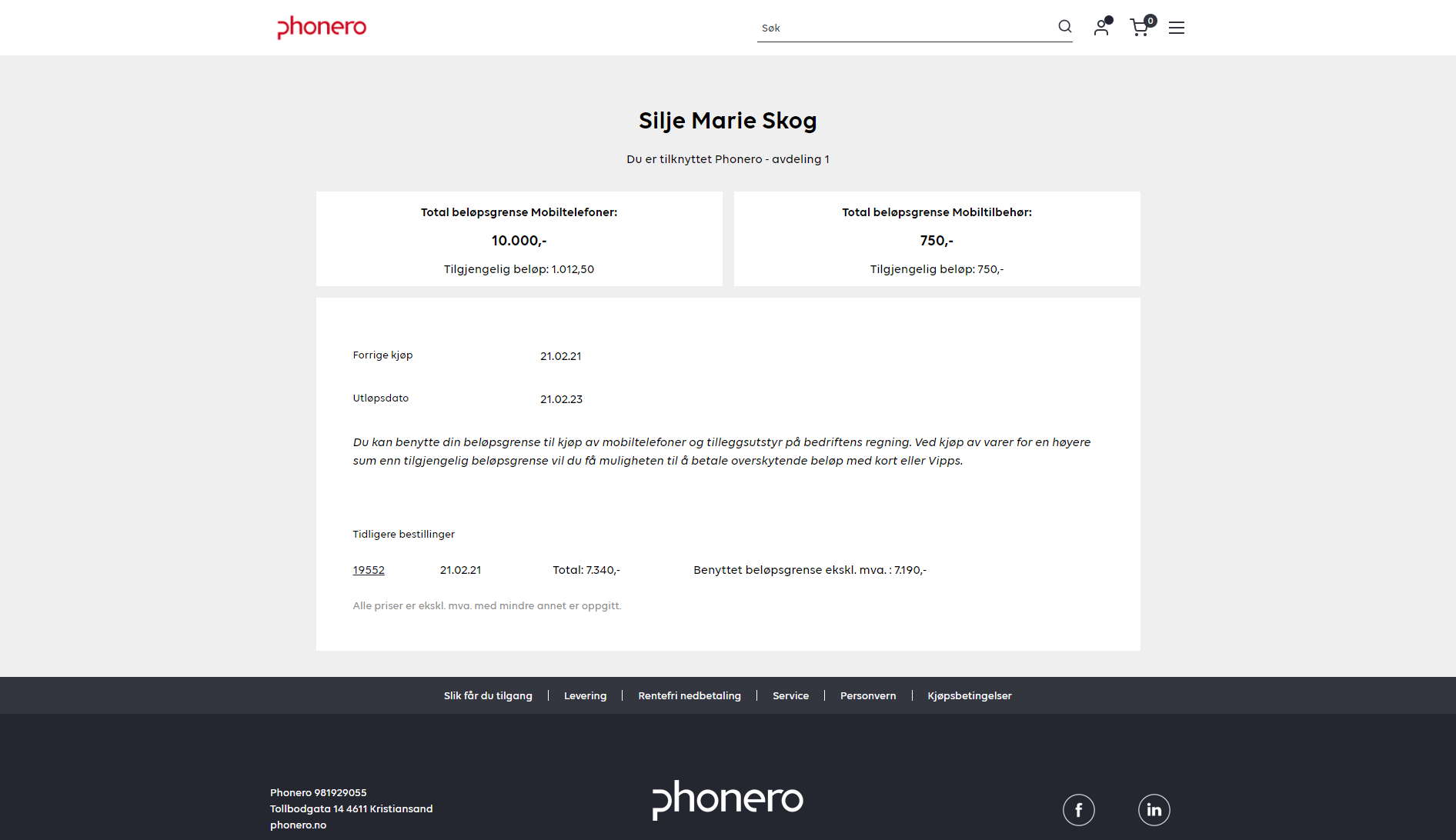Click Benyttet beløpsgrense ekskl. mva. text
The height and width of the screenshot is (840, 1456).
pos(810,570)
